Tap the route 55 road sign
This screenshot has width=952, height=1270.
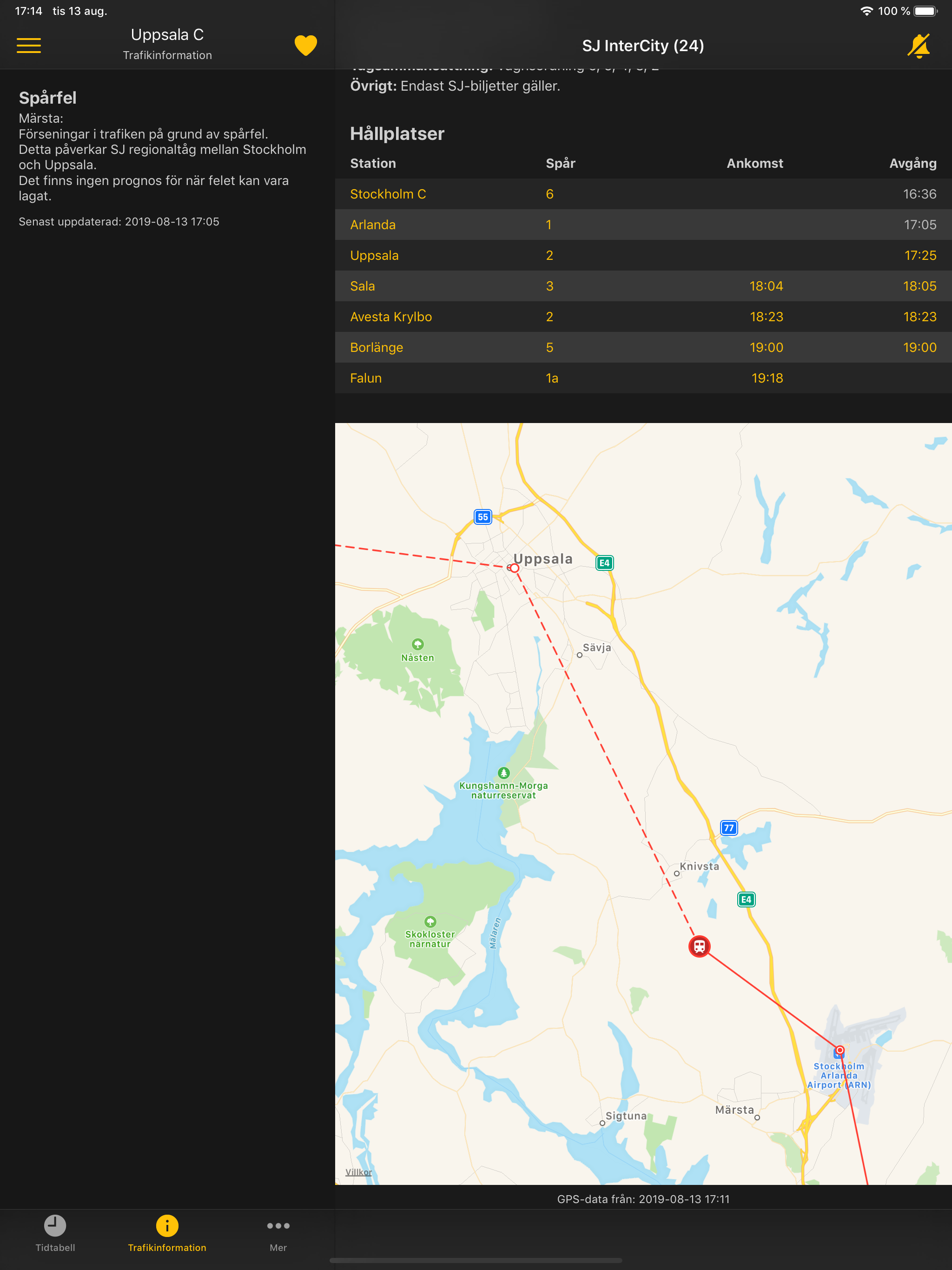pos(483,517)
